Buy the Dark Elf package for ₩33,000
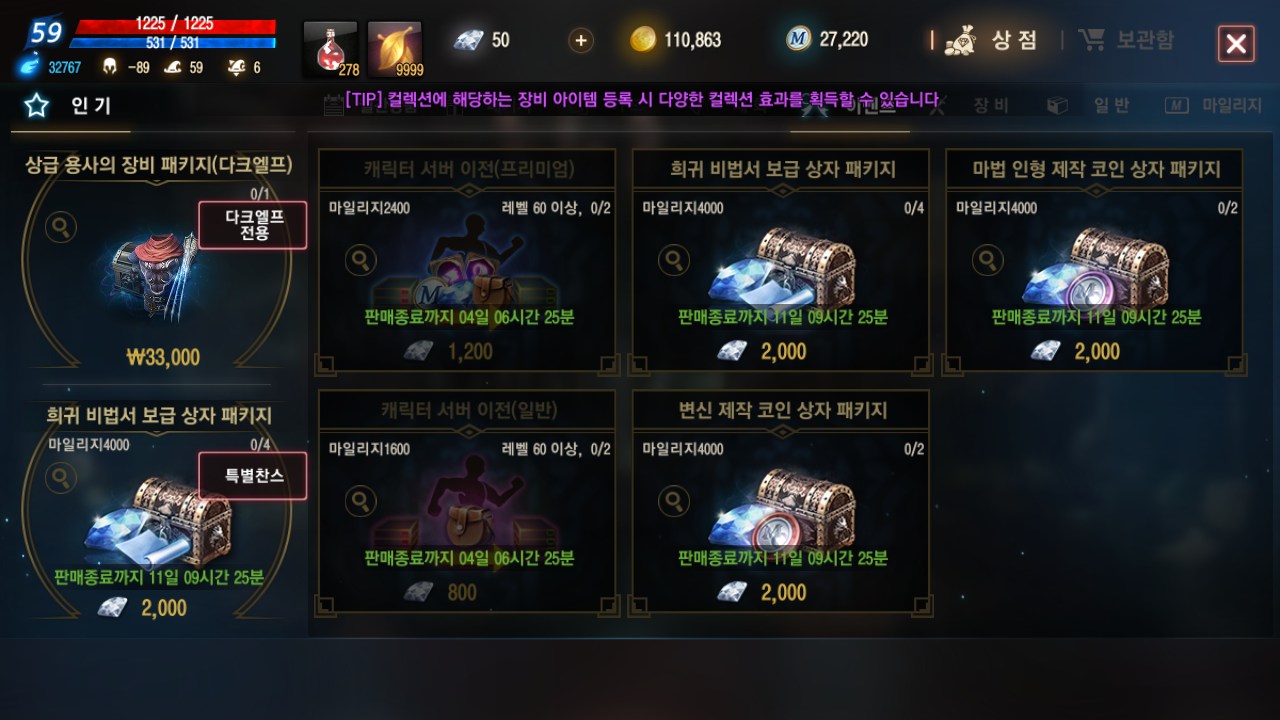 pos(164,357)
